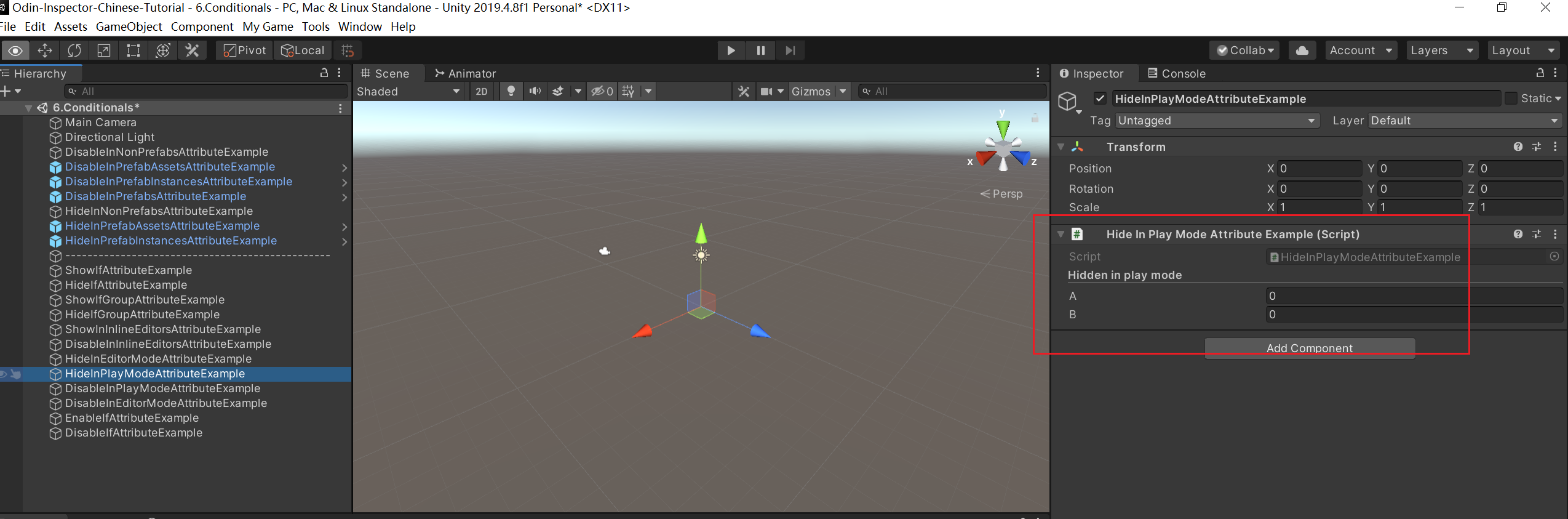1568x519 pixels.
Task: Click the Add Component button
Action: (x=1310, y=348)
